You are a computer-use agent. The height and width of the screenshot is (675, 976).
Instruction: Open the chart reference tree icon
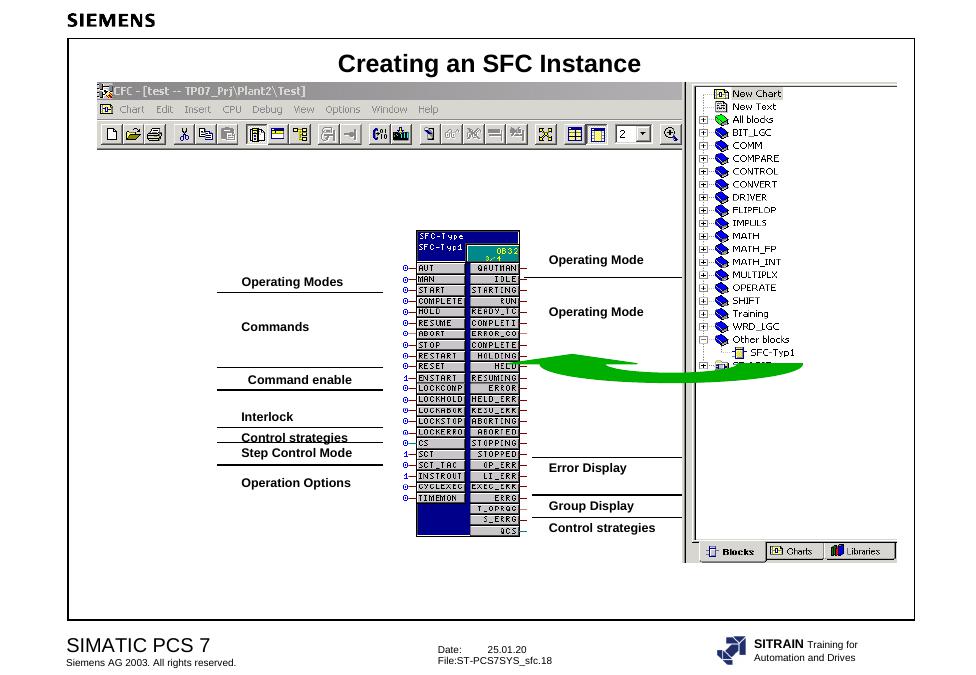pos(300,134)
